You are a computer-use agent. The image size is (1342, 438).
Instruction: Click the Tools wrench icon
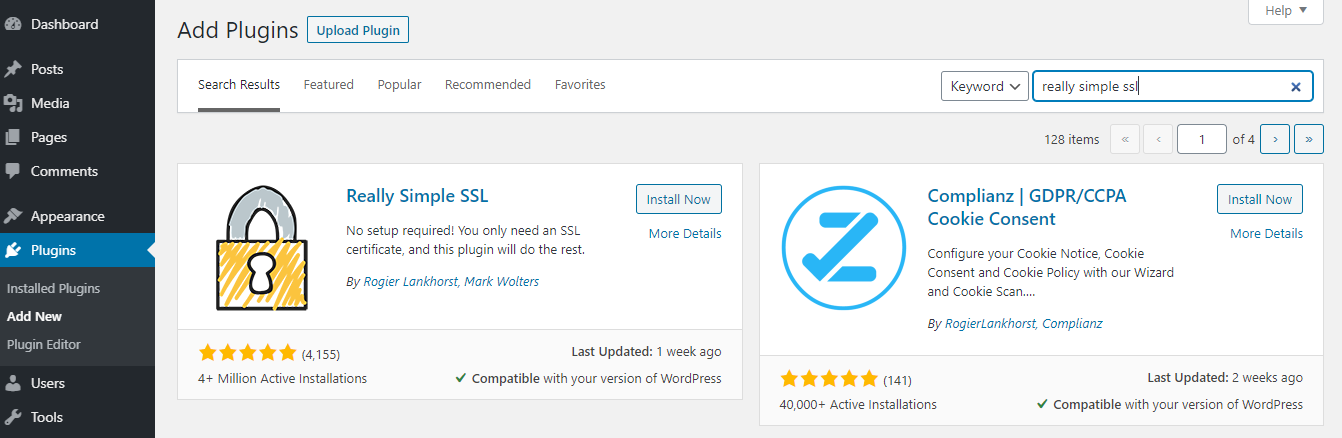pyautogui.click(x=14, y=417)
